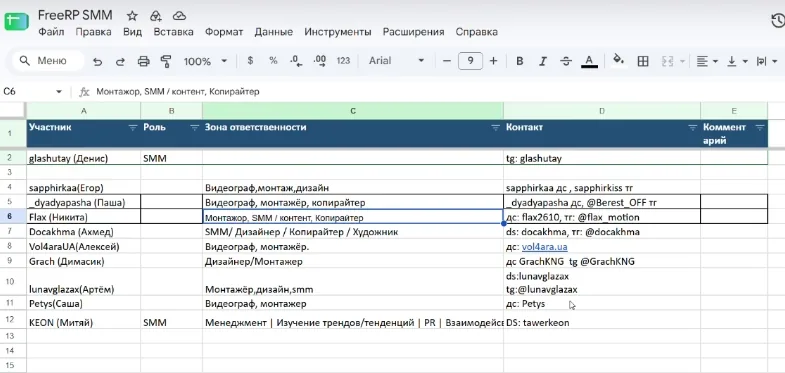Open the text color picker
785x373 pixels.
click(x=589, y=61)
